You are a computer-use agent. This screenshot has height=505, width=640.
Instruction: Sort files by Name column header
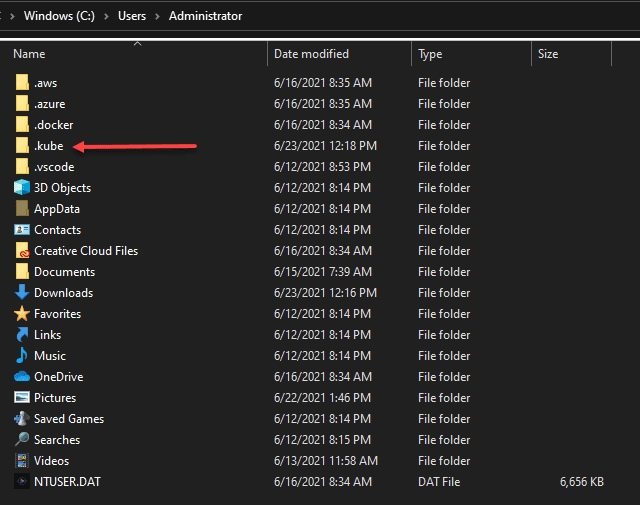coord(30,54)
